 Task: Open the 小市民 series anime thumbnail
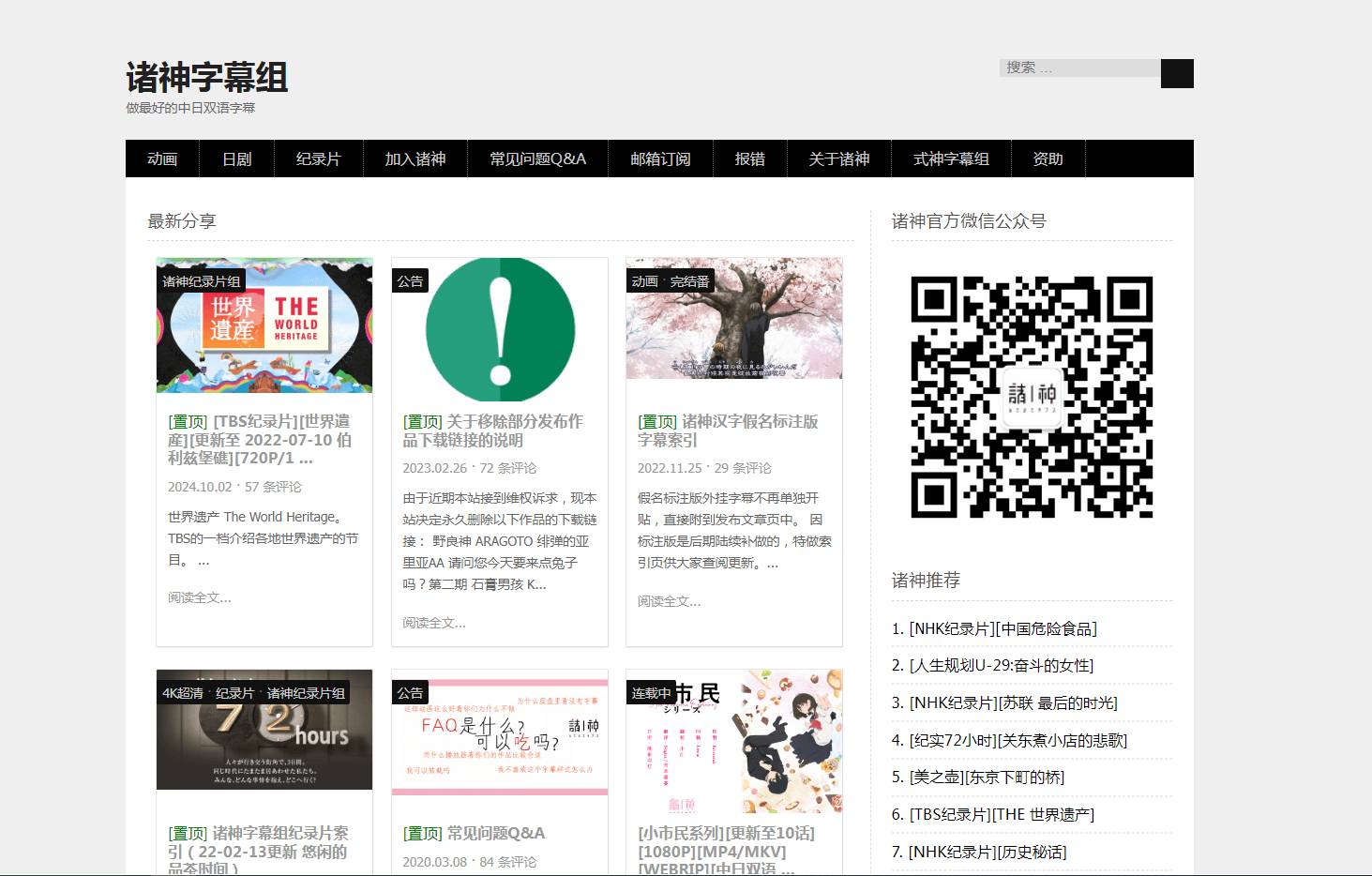[734, 741]
